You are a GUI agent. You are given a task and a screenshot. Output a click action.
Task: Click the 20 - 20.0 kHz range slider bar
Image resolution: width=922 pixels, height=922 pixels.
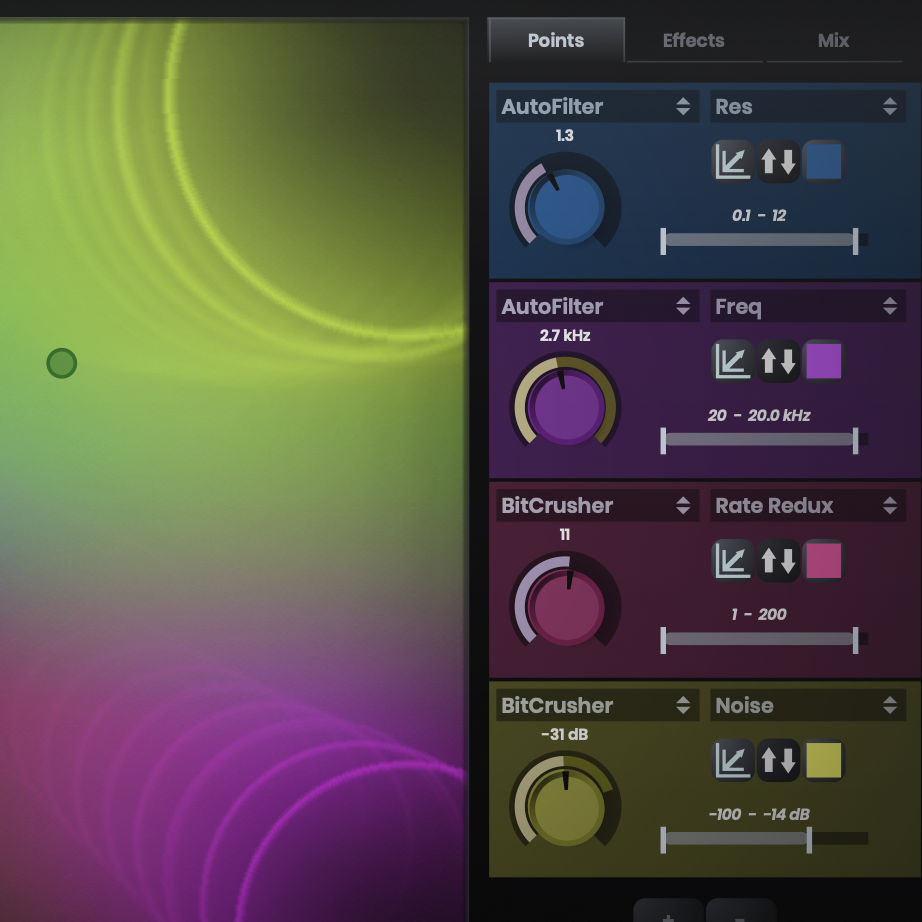(x=759, y=440)
